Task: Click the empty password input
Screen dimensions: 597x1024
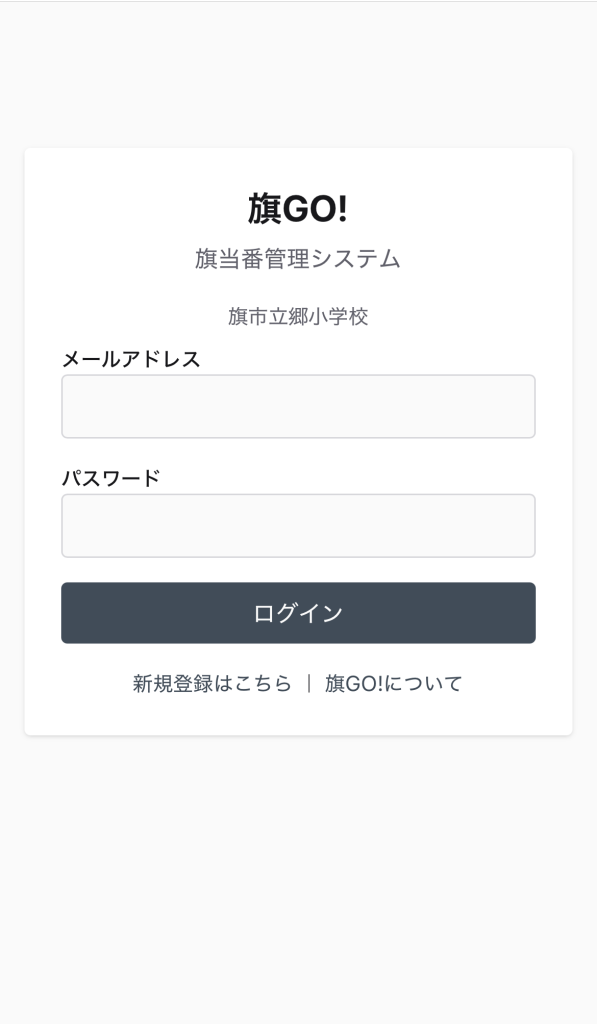Action: click(298, 525)
